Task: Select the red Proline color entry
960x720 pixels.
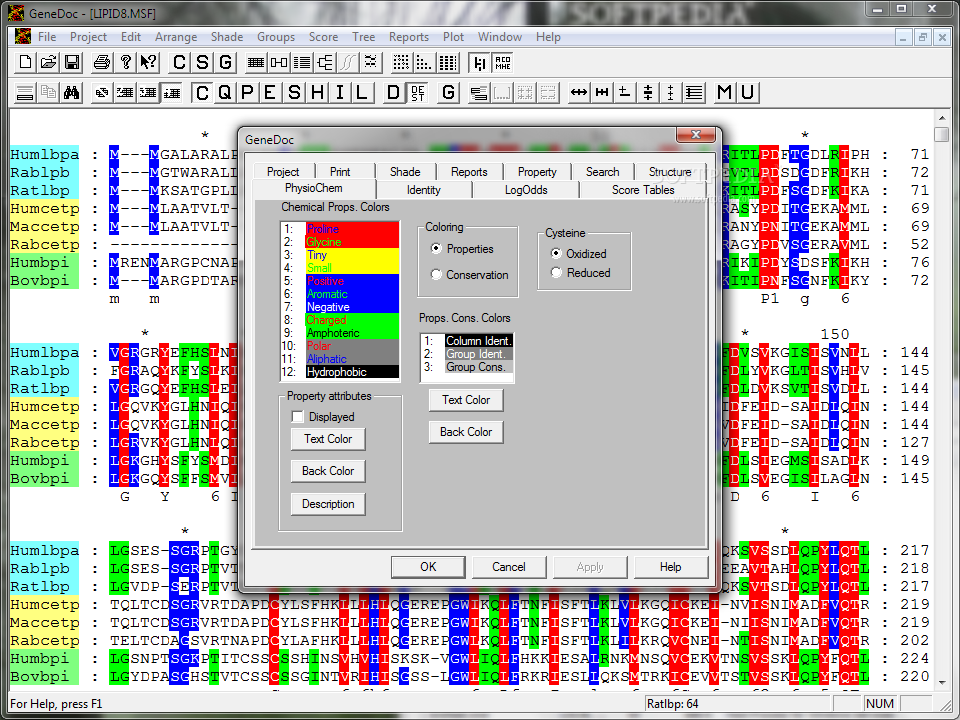Action: (x=340, y=229)
